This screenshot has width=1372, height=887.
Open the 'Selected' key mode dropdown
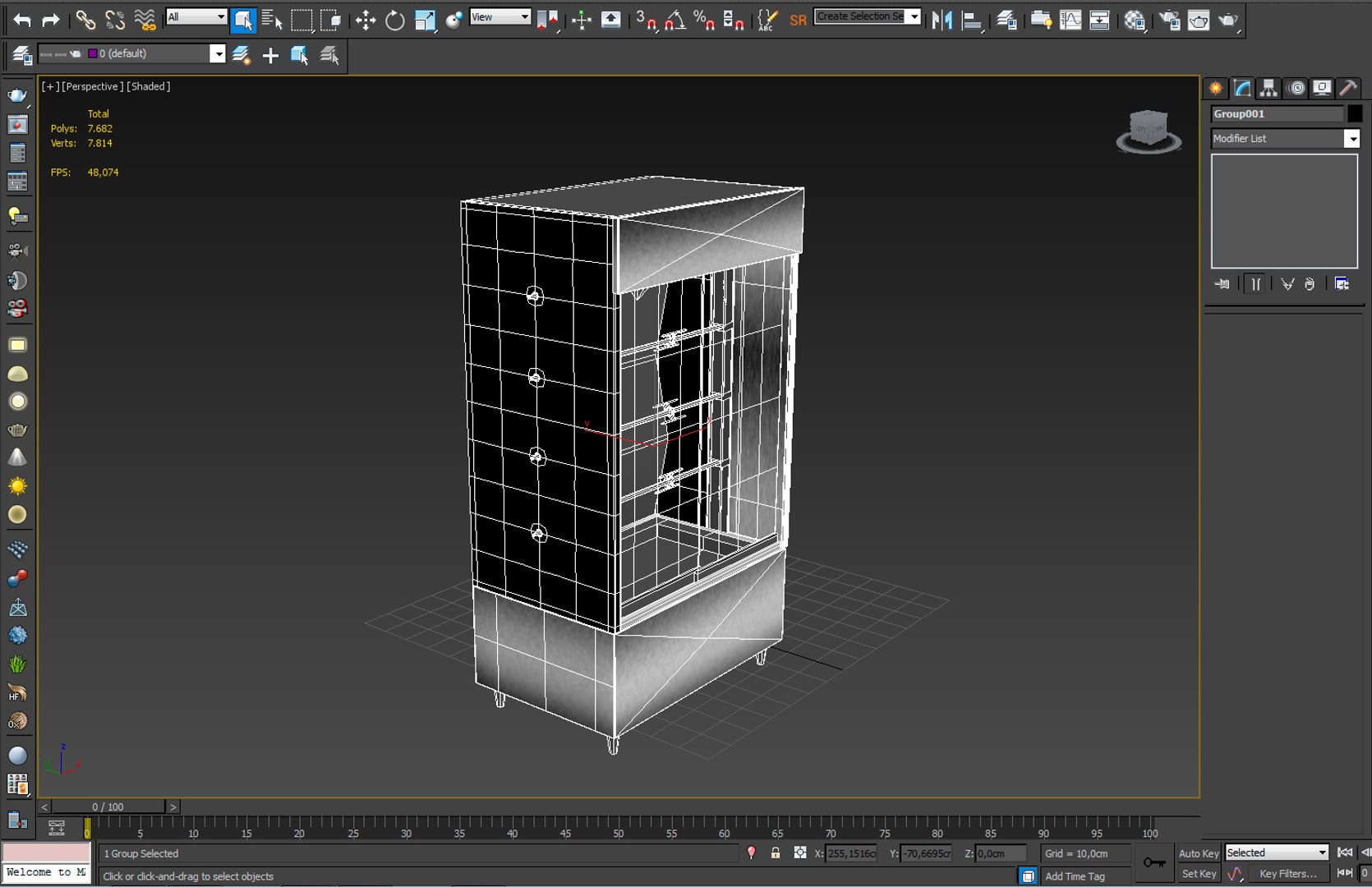pyautogui.click(x=1277, y=853)
